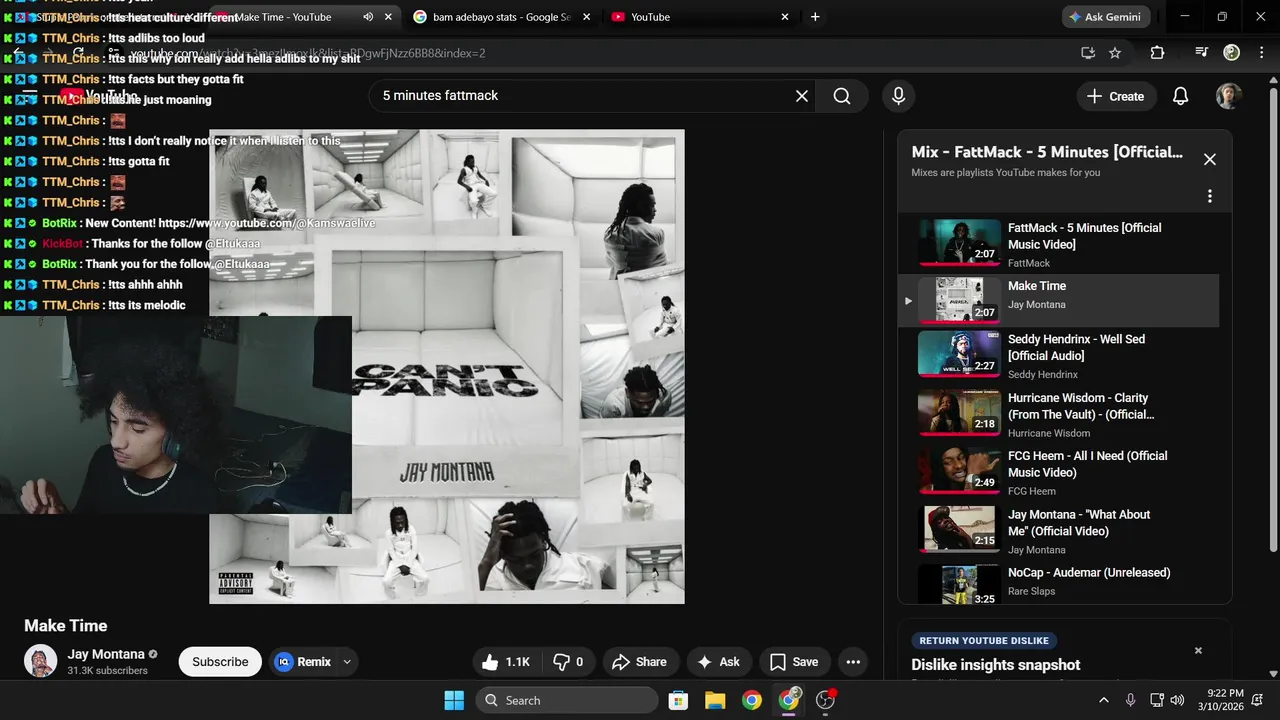Open more actions three-dot menu under video
The height and width of the screenshot is (720, 1280).
click(x=853, y=662)
